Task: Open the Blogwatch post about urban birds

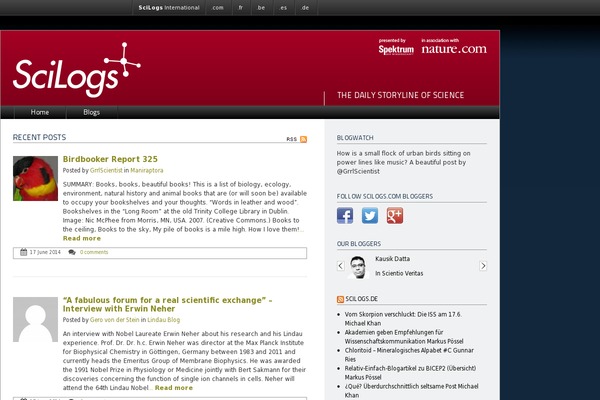Action: point(403,162)
